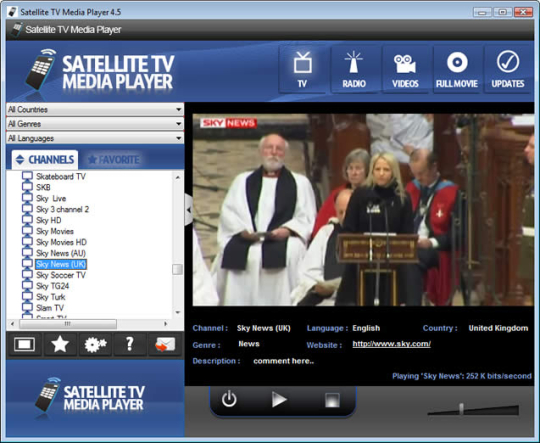The height and width of the screenshot is (443, 540).
Task: Click the 'United Kingdom' country value
Action: tap(498, 328)
